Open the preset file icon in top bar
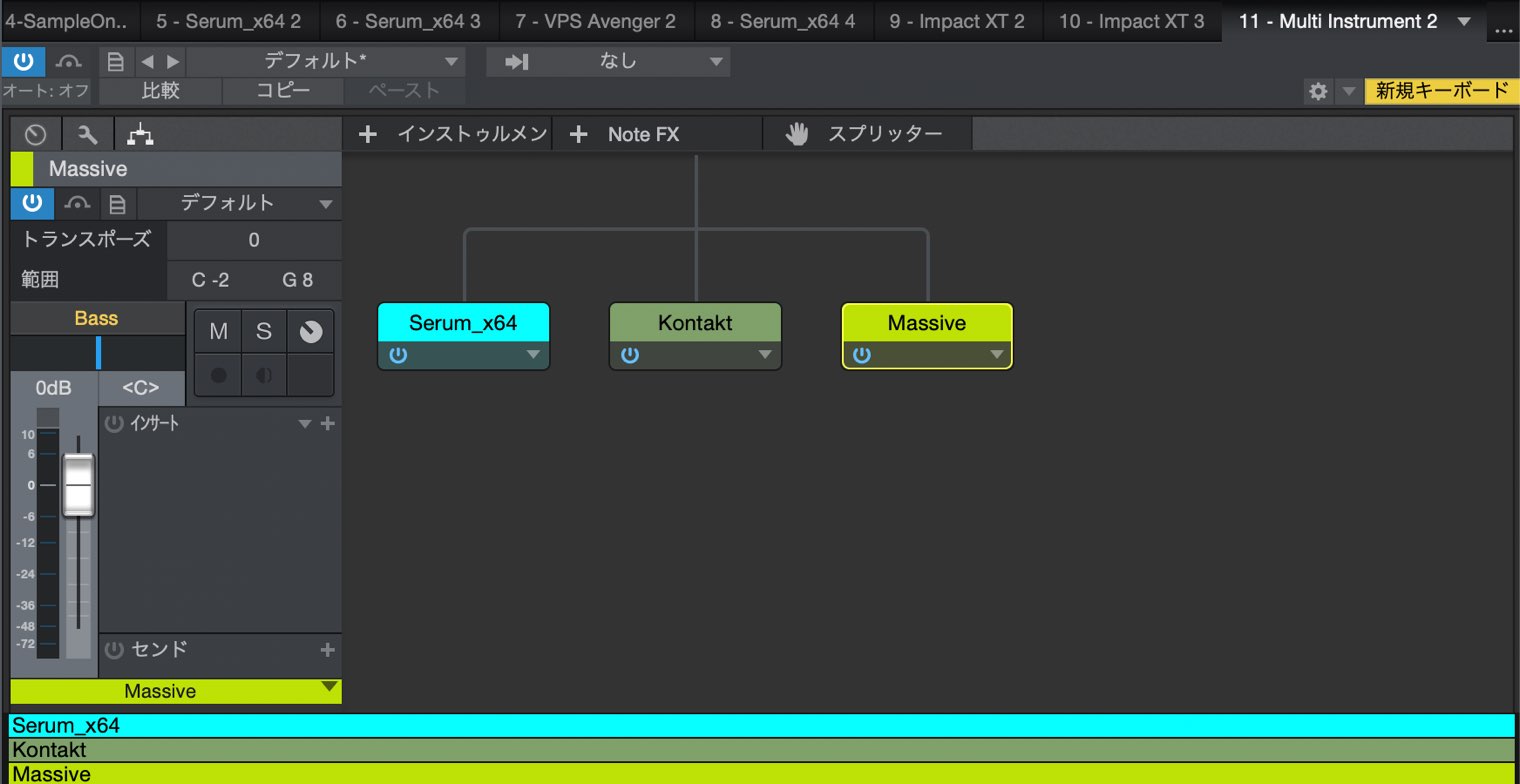The height and width of the screenshot is (784, 1520). pyautogui.click(x=115, y=62)
